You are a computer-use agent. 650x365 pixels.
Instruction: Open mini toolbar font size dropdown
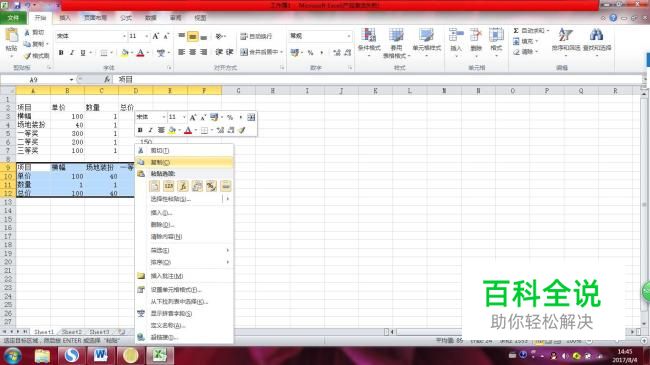tap(184, 117)
